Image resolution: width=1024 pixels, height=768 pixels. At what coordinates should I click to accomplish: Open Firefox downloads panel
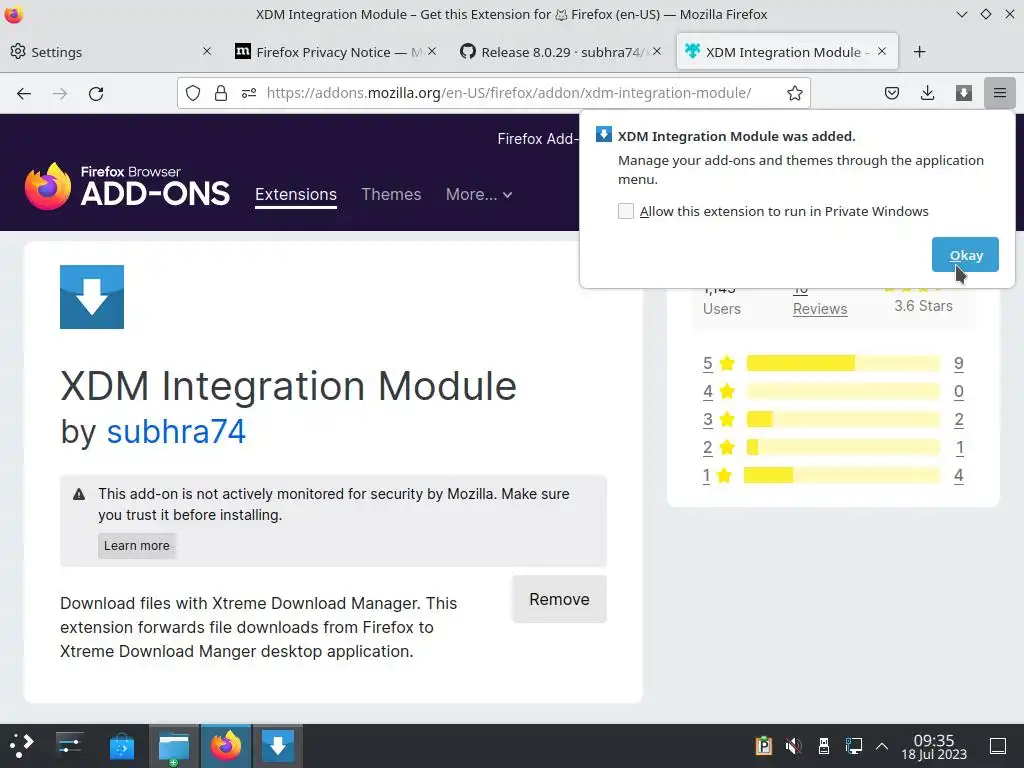point(927,93)
